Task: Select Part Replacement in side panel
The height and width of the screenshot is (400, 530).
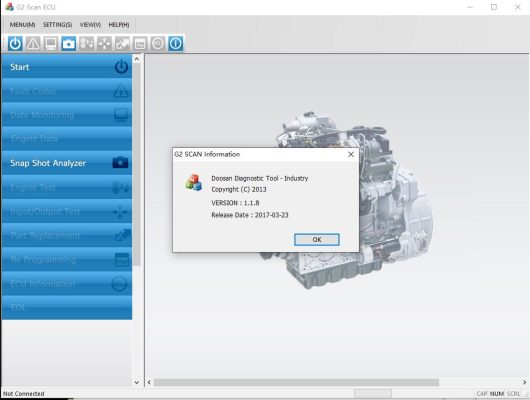Action: [67, 235]
